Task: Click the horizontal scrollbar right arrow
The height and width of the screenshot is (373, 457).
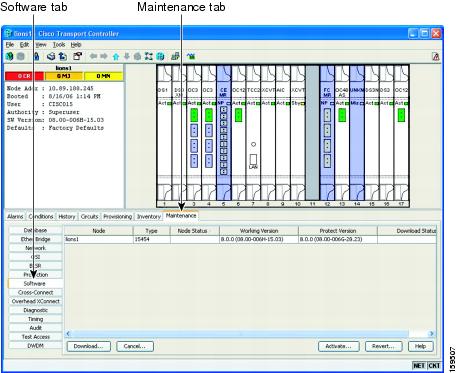Action: (x=432, y=333)
